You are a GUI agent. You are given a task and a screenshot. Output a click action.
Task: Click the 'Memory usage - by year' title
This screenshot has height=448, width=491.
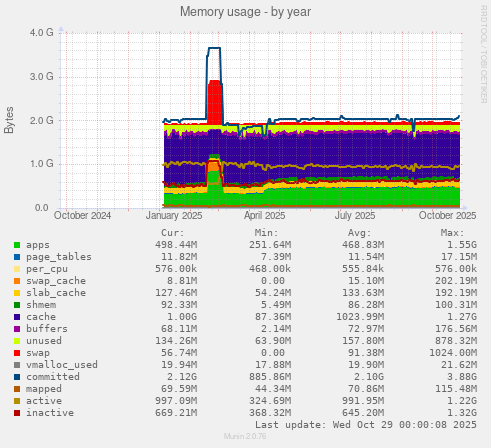click(245, 12)
